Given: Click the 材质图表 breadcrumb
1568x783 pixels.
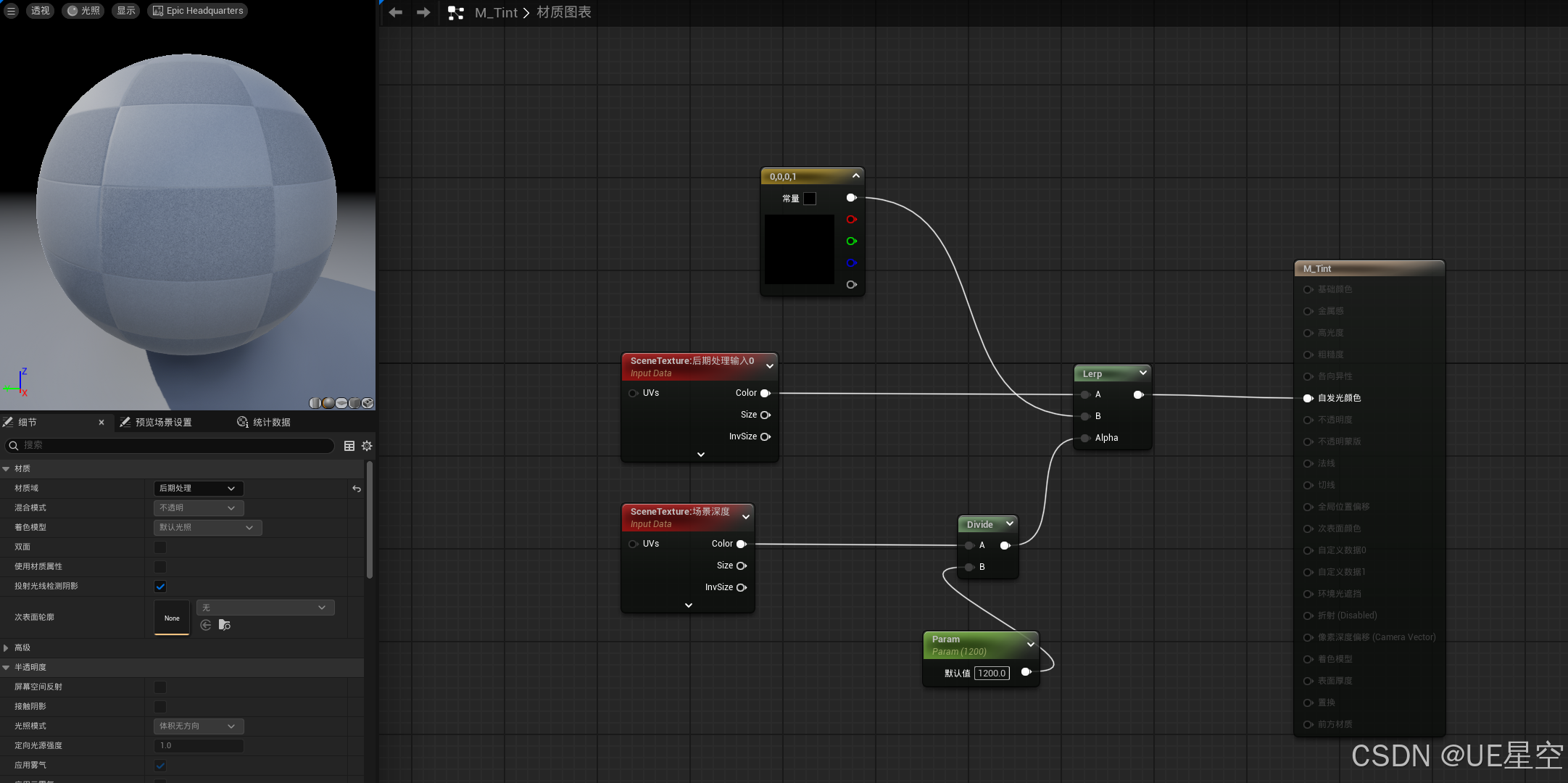Looking at the screenshot, I should (564, 12).
